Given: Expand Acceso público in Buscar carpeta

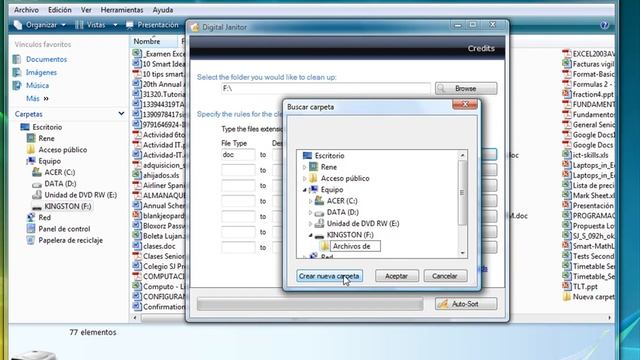Looking at the screenshot, I should (304, 178).
